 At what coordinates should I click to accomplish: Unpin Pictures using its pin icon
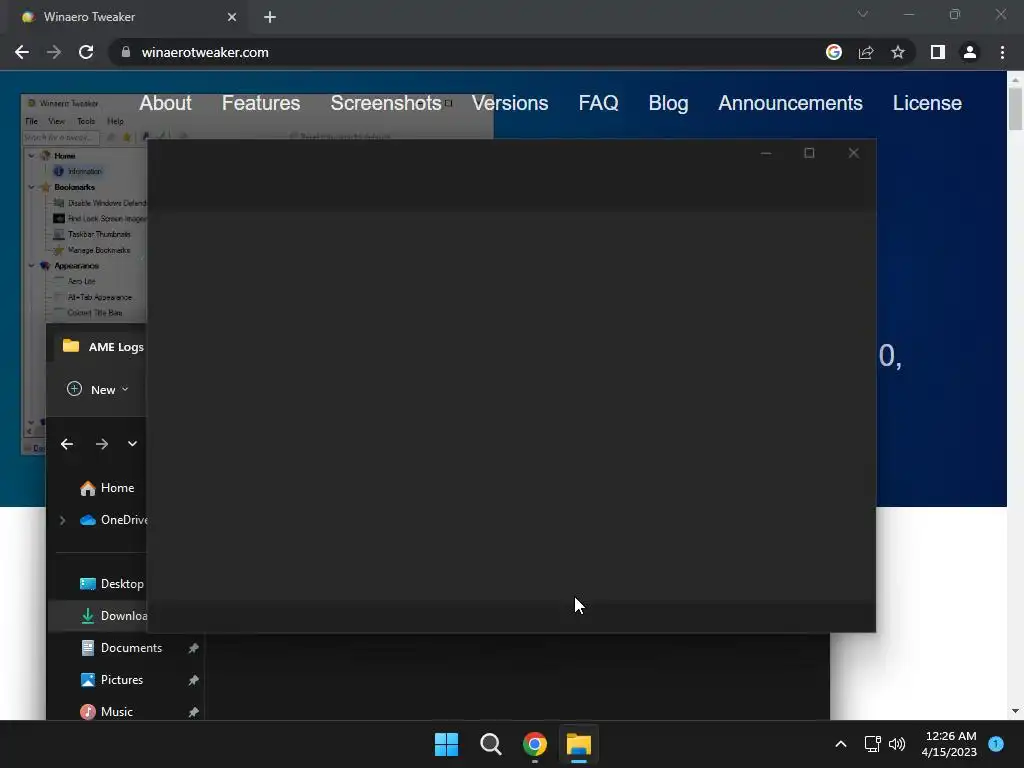(193, 680)
